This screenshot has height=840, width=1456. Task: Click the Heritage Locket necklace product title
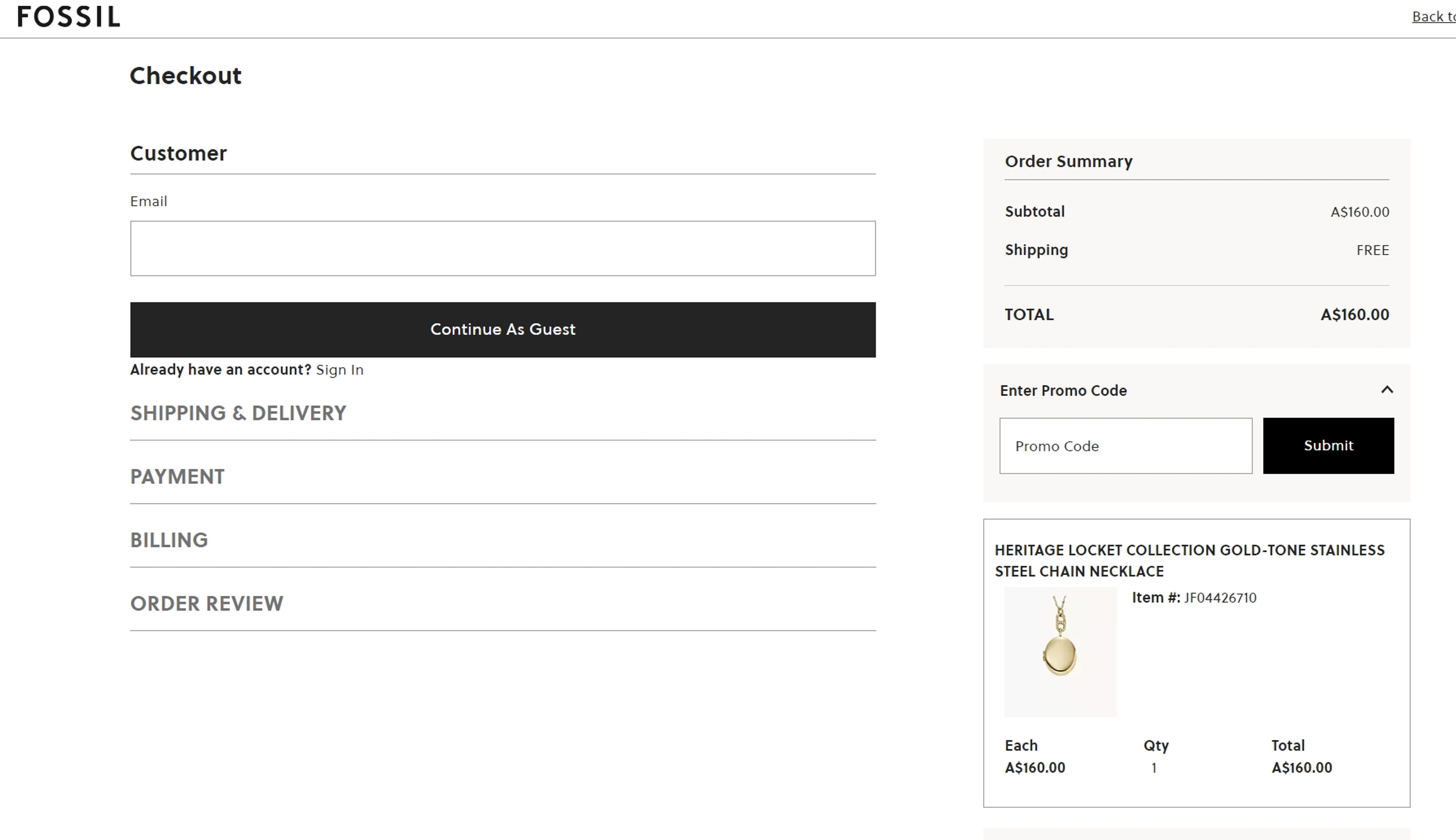[x=1189, y=561]
